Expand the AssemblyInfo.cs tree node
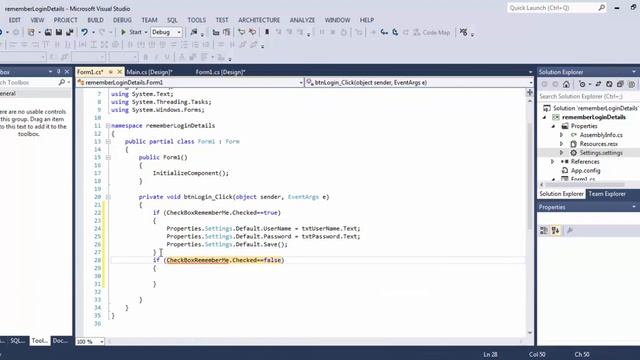 pos(562,135)
